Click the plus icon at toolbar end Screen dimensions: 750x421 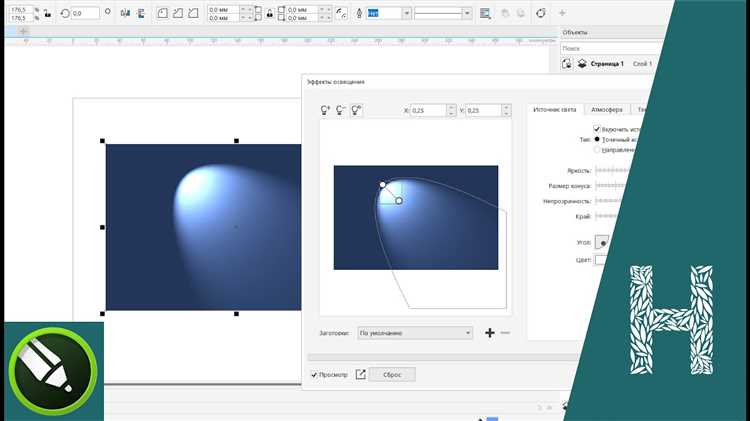coord(562,13)
